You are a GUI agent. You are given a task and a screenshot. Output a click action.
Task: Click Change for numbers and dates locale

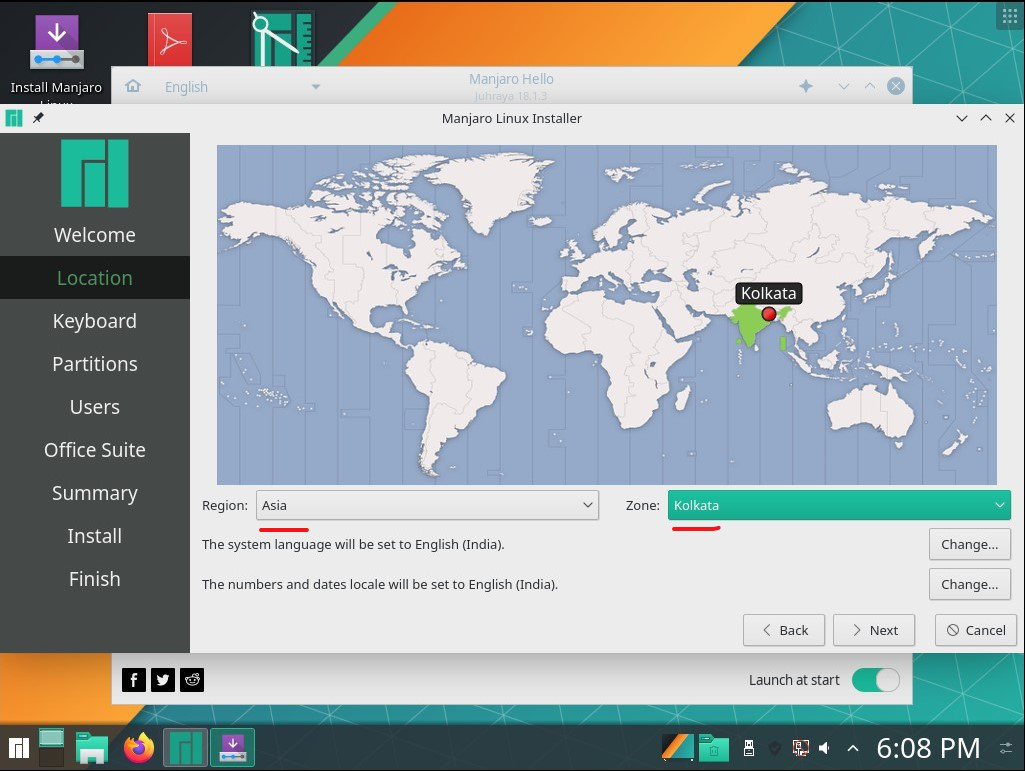[969, 585]
